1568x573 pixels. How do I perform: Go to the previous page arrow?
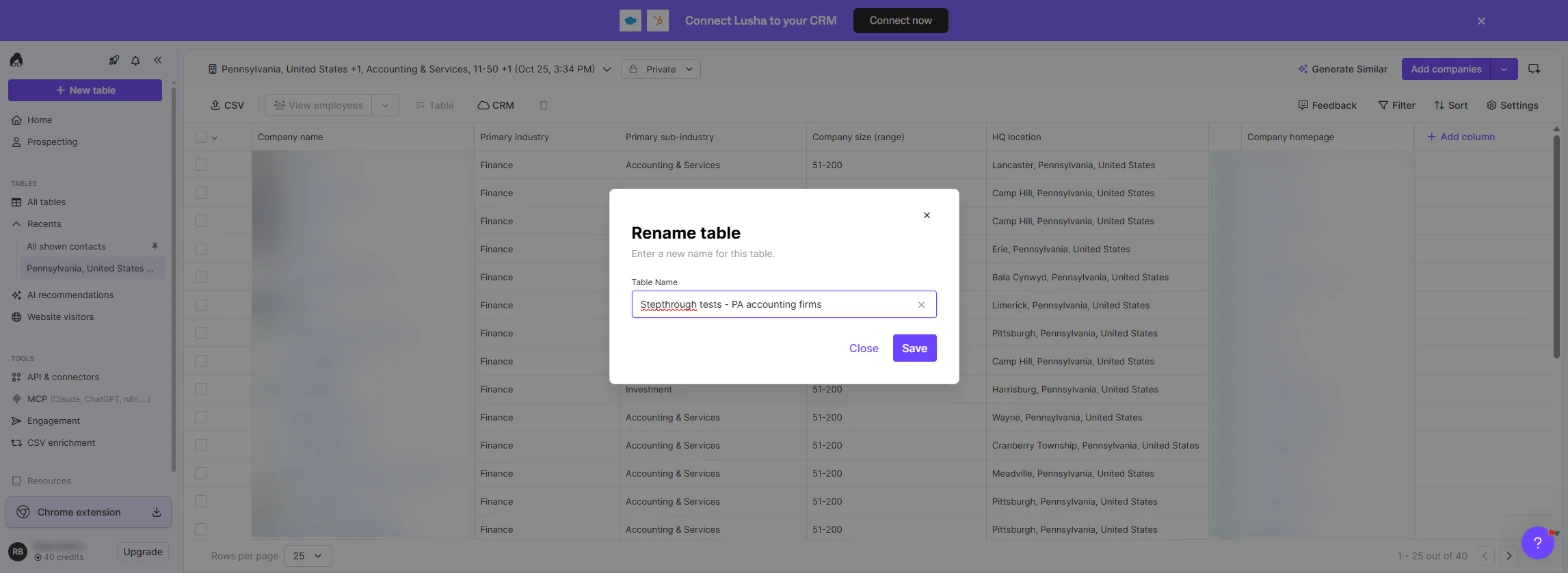tap(1485, 556)
